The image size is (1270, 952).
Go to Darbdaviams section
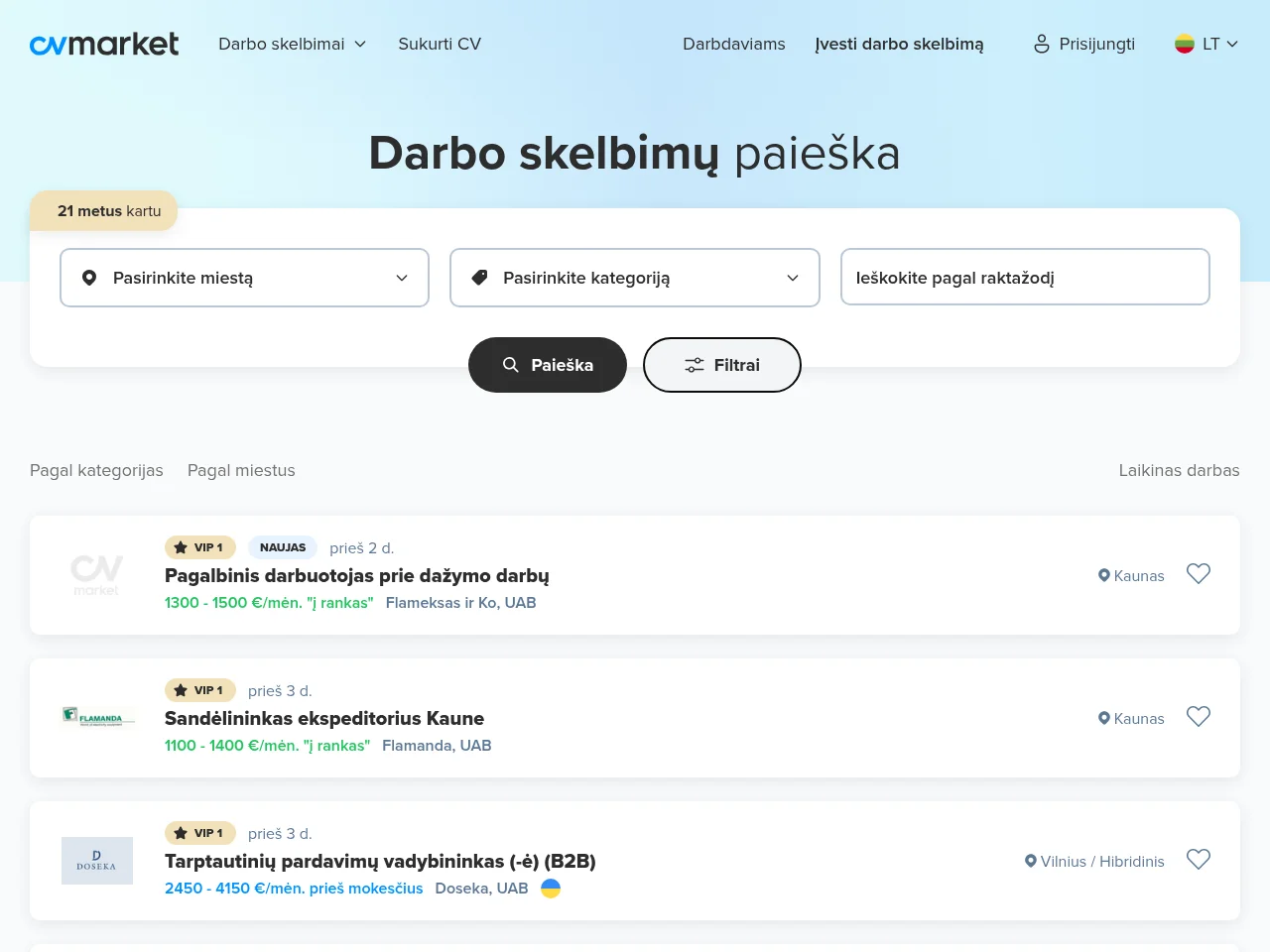pos(734,44)
